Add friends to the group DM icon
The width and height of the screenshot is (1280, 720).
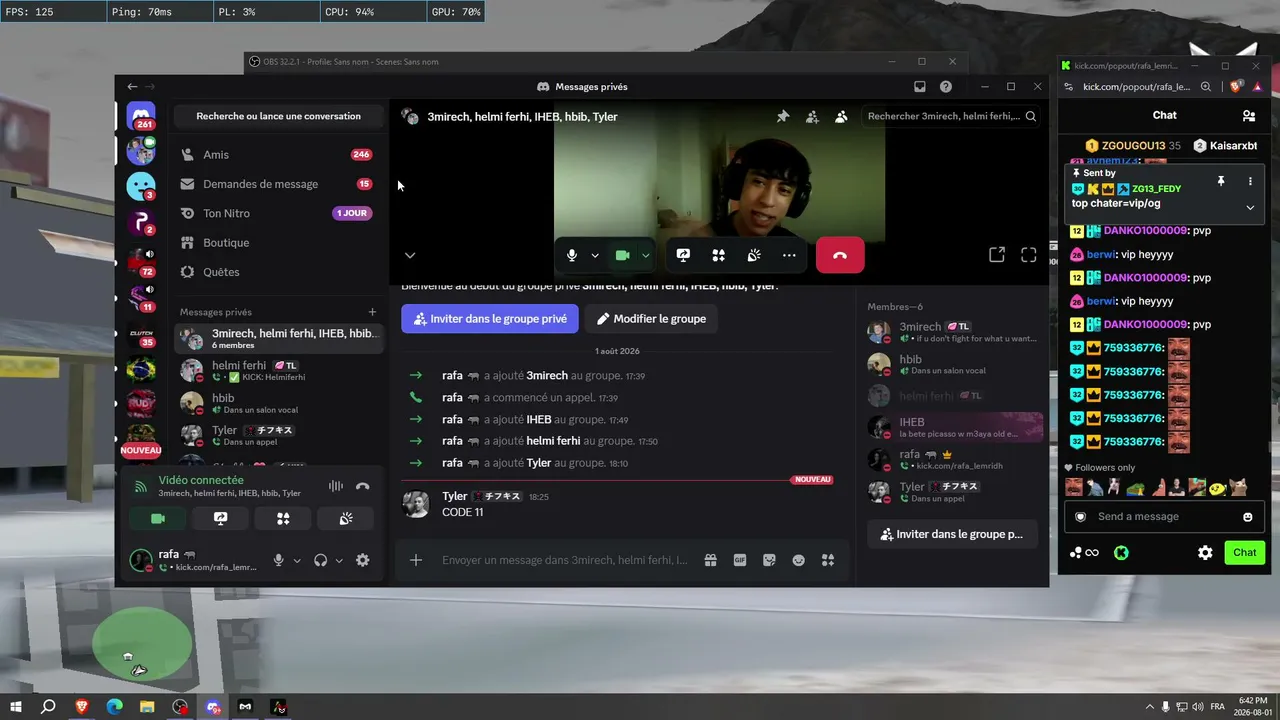(x=812, y=116)
